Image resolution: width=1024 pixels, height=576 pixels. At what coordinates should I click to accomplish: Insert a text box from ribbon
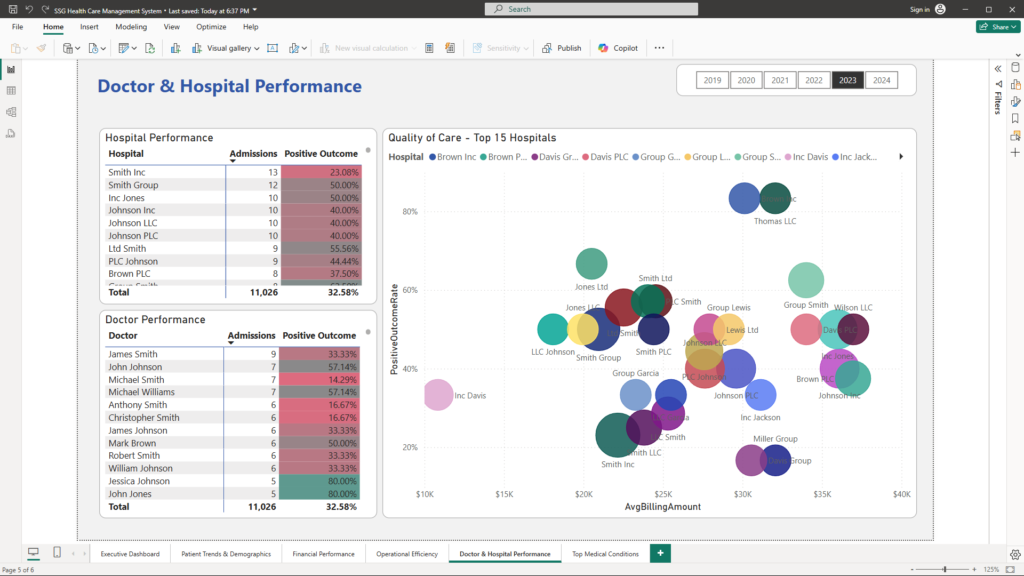point(273,48)
